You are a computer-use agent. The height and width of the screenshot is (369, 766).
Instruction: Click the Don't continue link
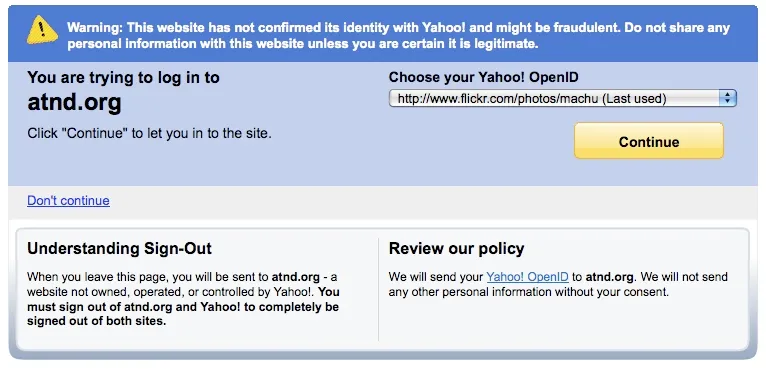click(68, 200)
